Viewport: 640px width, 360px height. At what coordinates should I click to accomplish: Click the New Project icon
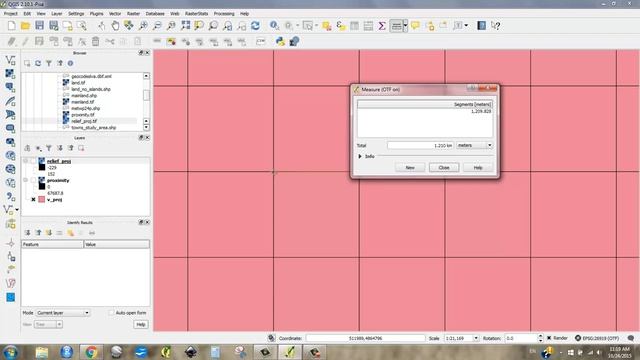tap(11, 26)
